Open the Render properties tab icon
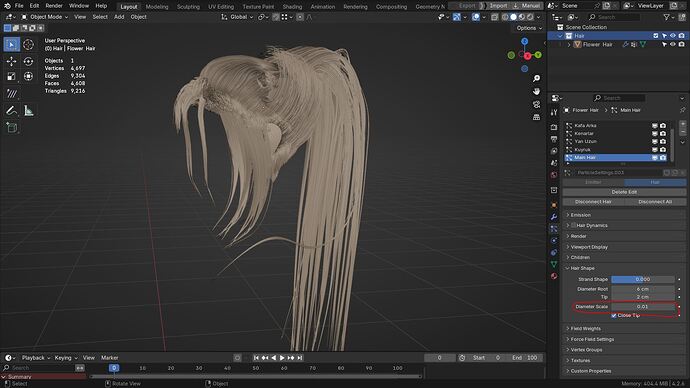 click(x=554, y=127)
